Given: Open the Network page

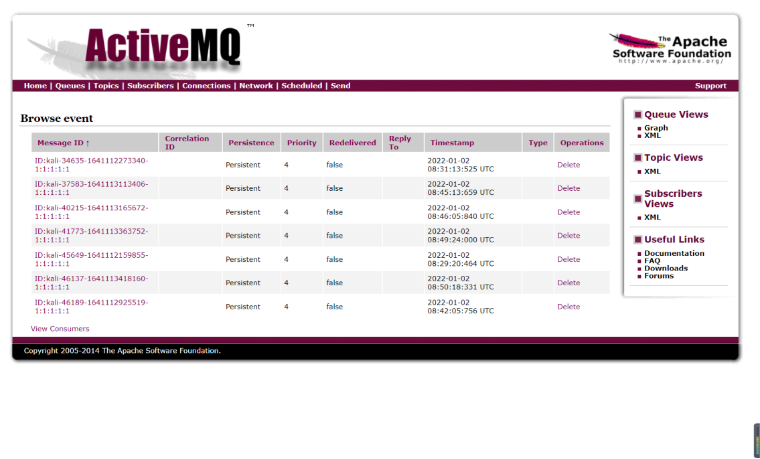Looking at the screenshot, I should click(x=256, y=86).
